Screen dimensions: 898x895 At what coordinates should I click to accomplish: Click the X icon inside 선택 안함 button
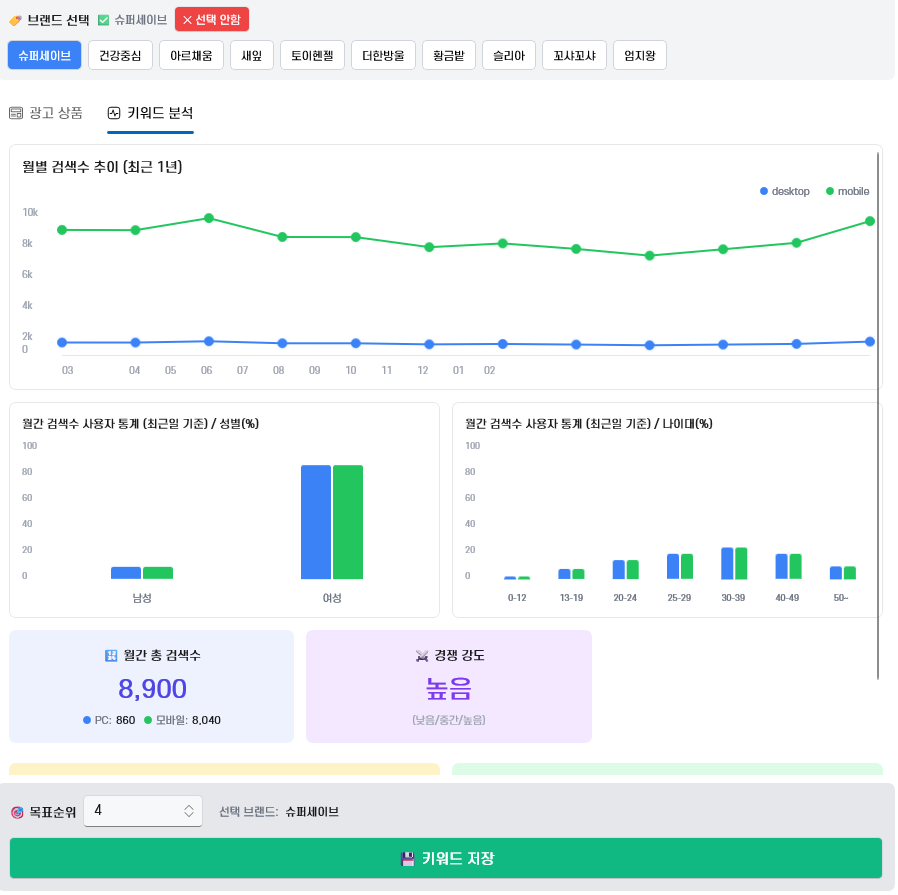pyautogui.click(x=187, y=20)
